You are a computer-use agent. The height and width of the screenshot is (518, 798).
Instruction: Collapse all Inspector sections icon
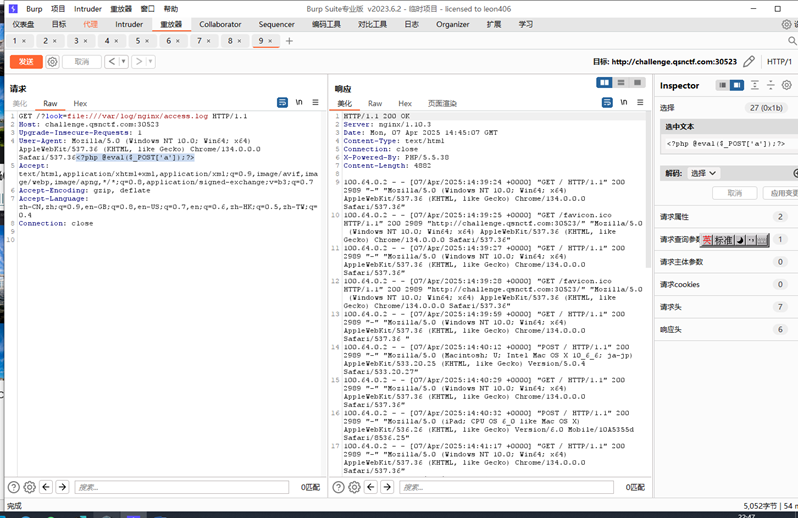[x=771, y=85]
